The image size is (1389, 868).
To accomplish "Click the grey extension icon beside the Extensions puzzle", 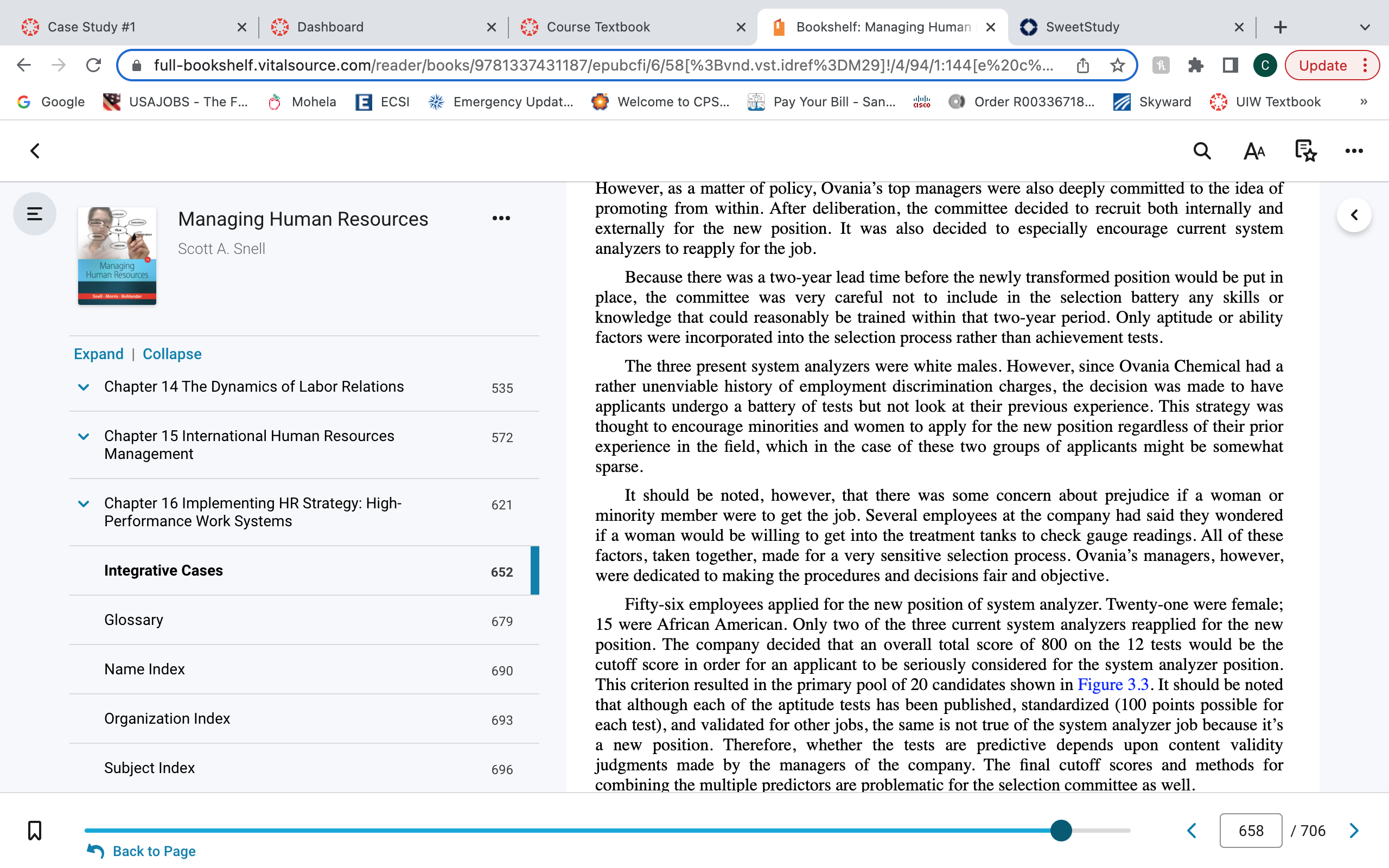I will point(1161,66).
